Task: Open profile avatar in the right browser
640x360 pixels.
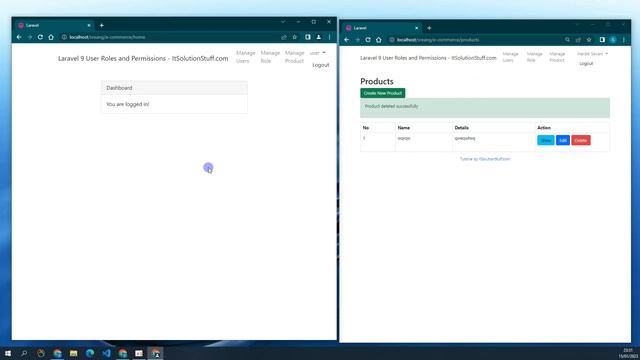Action: 613,40
